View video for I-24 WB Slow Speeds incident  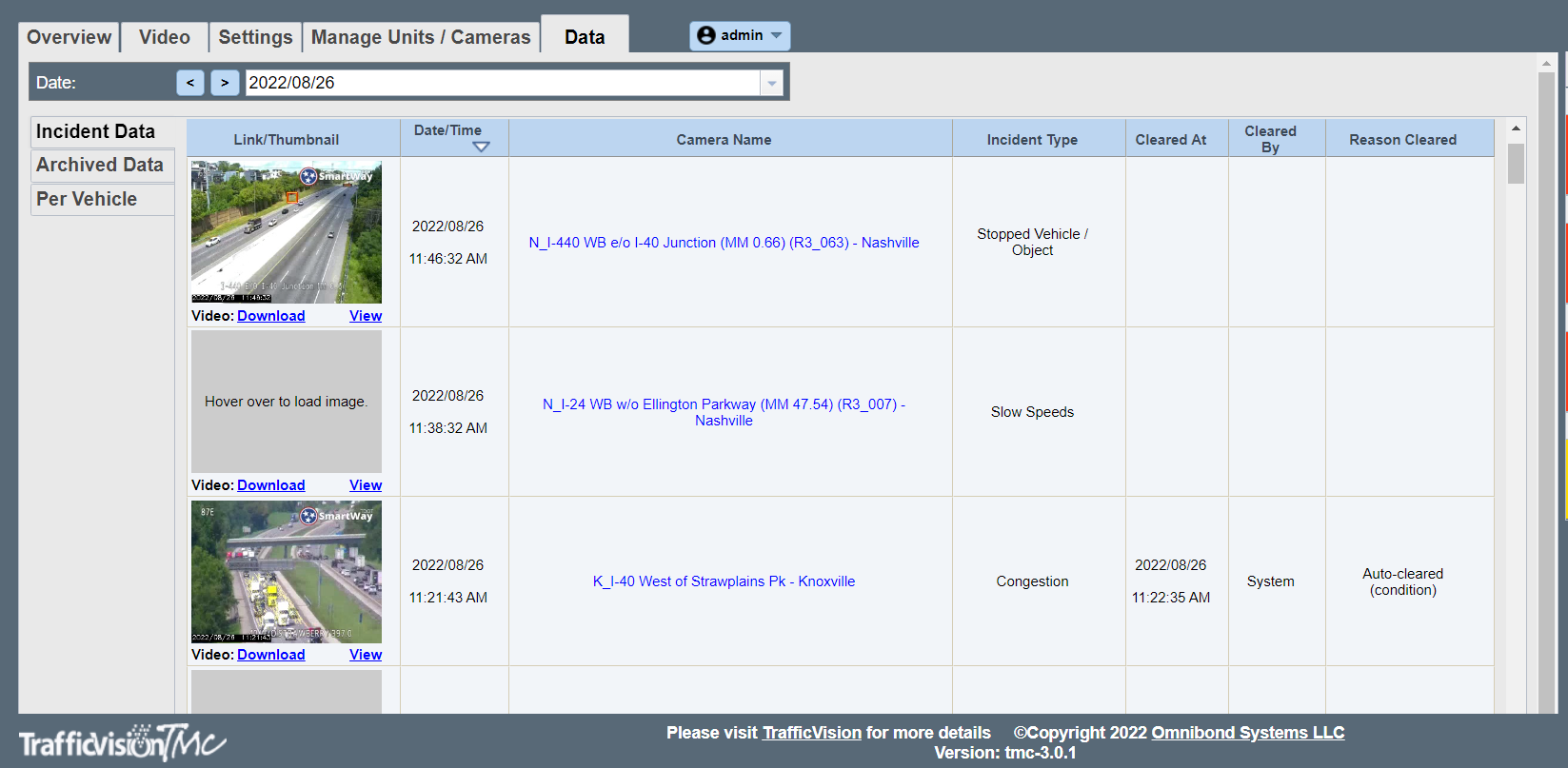coord(366,485)
